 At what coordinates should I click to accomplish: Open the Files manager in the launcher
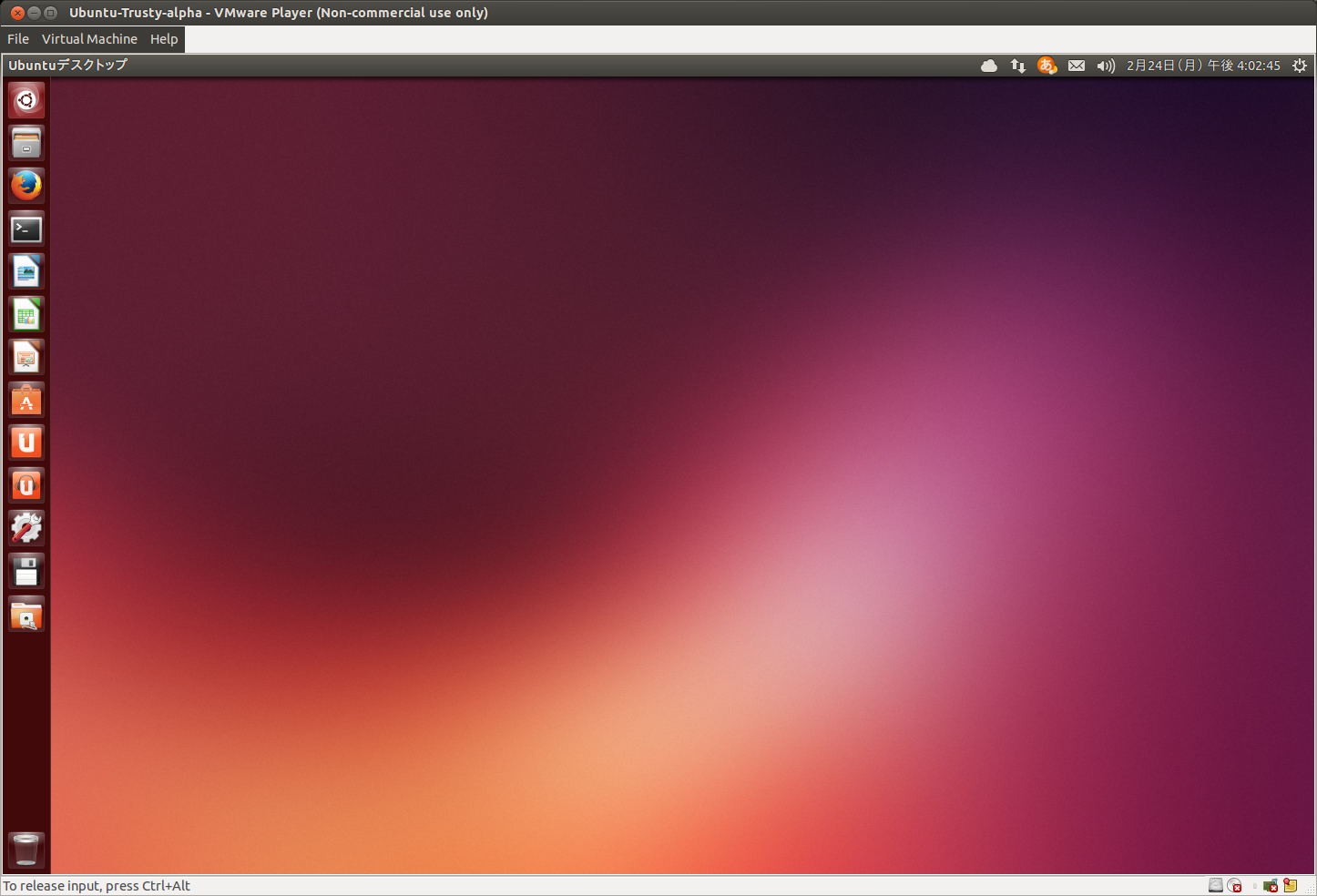[x=26, y=143]
